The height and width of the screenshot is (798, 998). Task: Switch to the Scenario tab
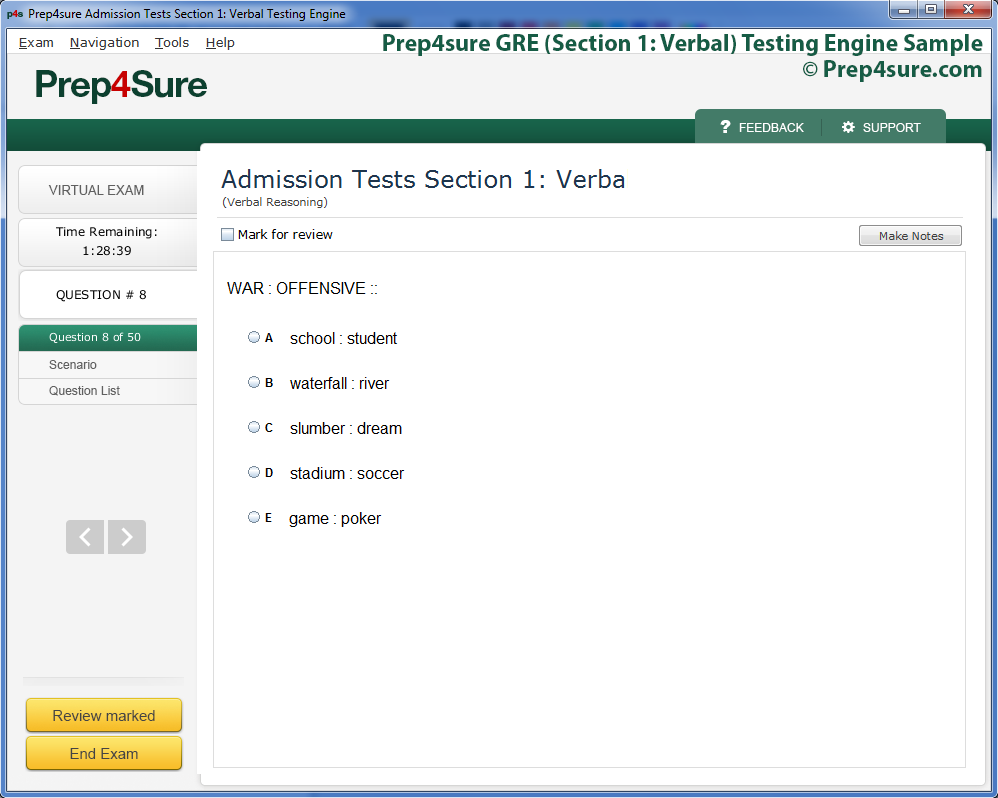tap(108, 365)
